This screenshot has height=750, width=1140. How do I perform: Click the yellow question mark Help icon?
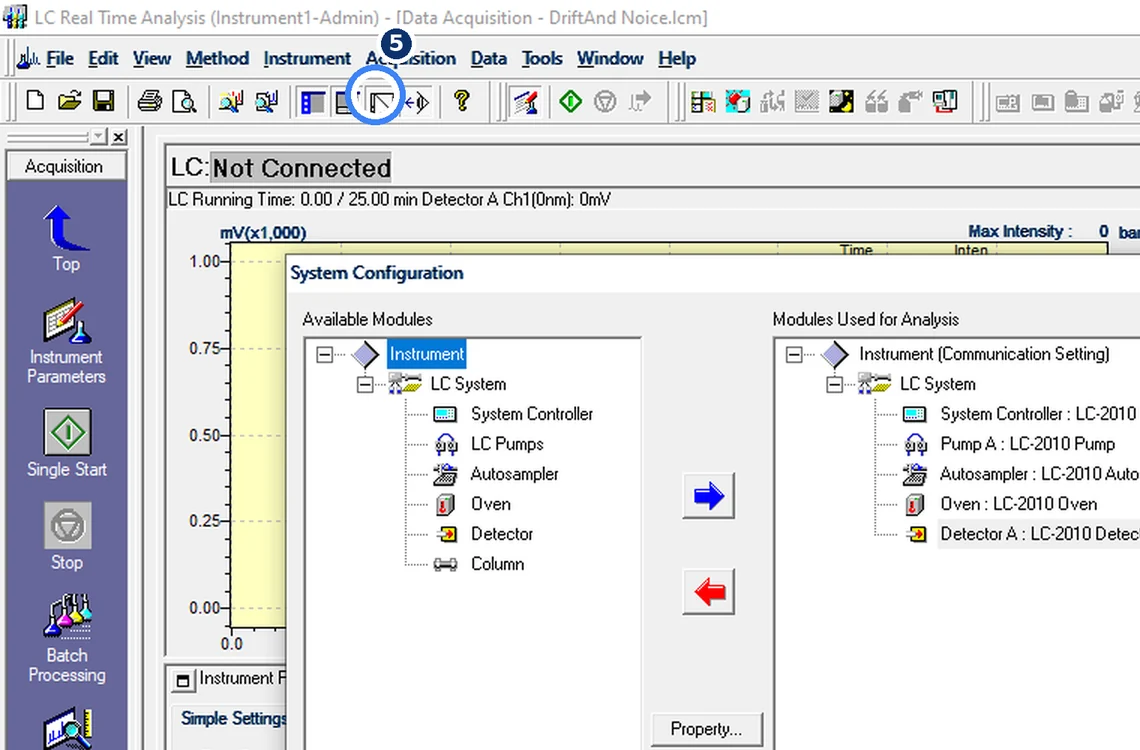(461, 101)
